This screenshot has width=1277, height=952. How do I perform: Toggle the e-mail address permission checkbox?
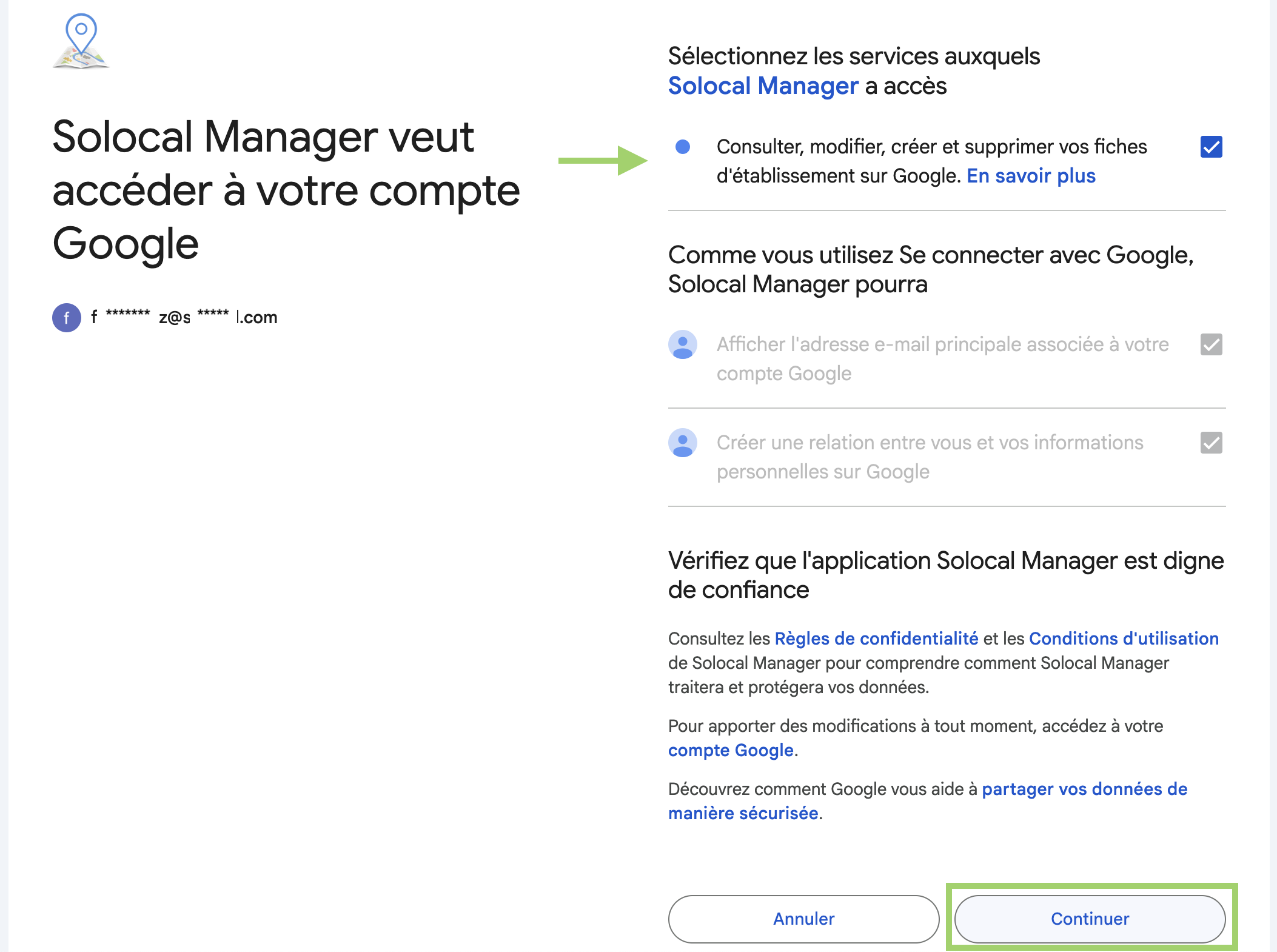point(1211,344)
